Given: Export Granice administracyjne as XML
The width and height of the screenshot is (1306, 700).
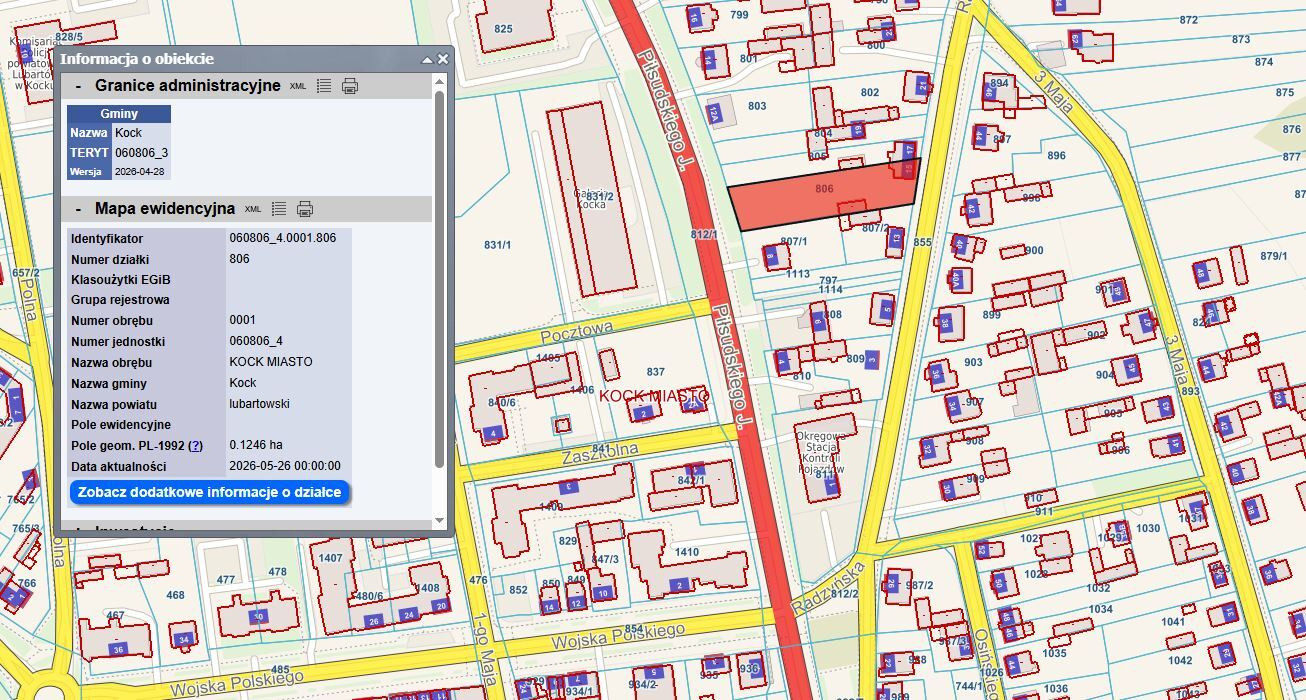Looking at the screenshot, I should (298, 86).
